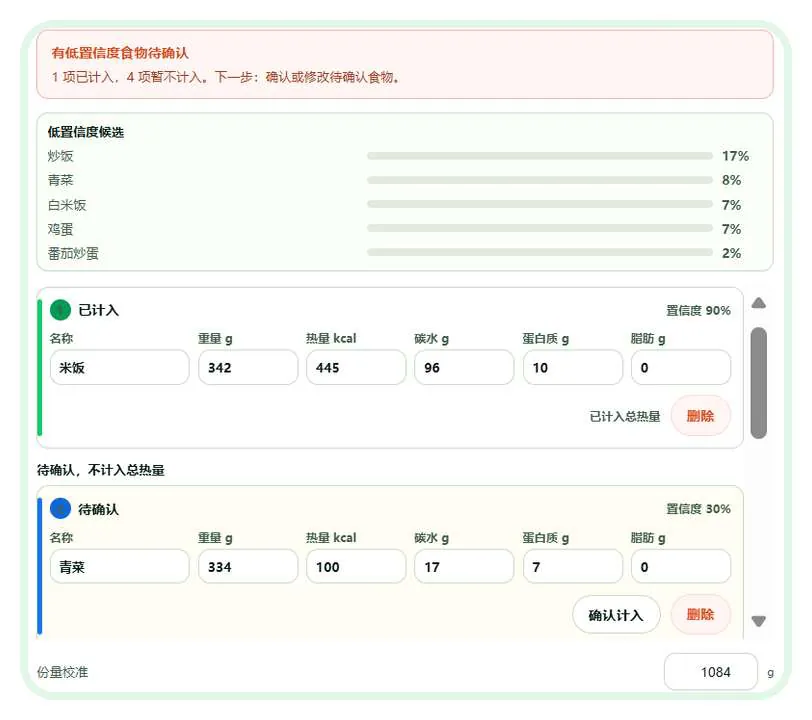Viewport: 812px width, 720px height.
Task: Click the green numbered badge beside 已计入
Action: pos(60,310)
